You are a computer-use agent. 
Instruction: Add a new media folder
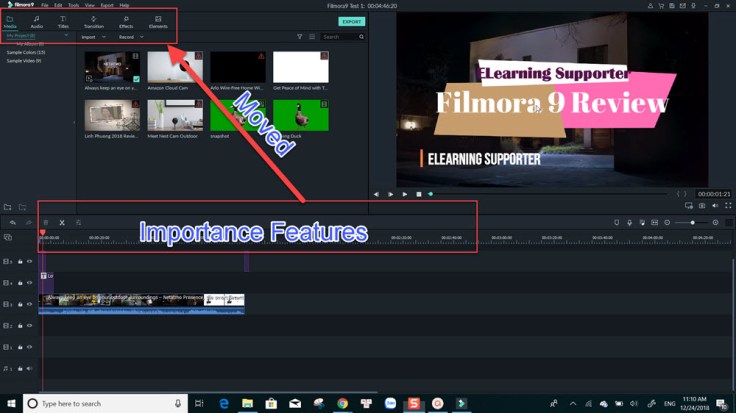pos(8,207)
